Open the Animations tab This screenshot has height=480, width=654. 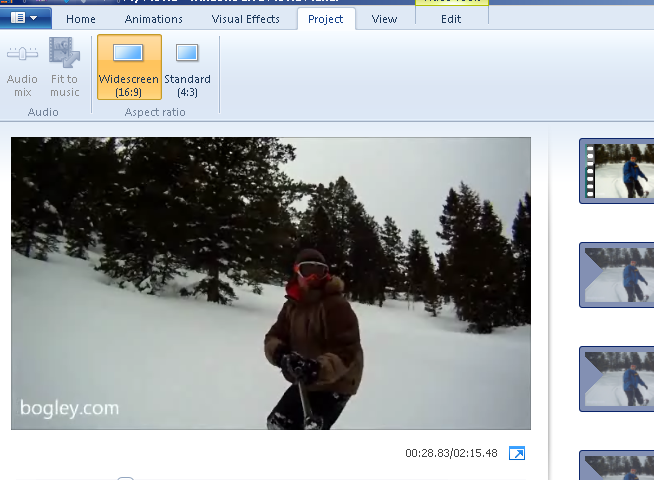(x=153, y=19)
